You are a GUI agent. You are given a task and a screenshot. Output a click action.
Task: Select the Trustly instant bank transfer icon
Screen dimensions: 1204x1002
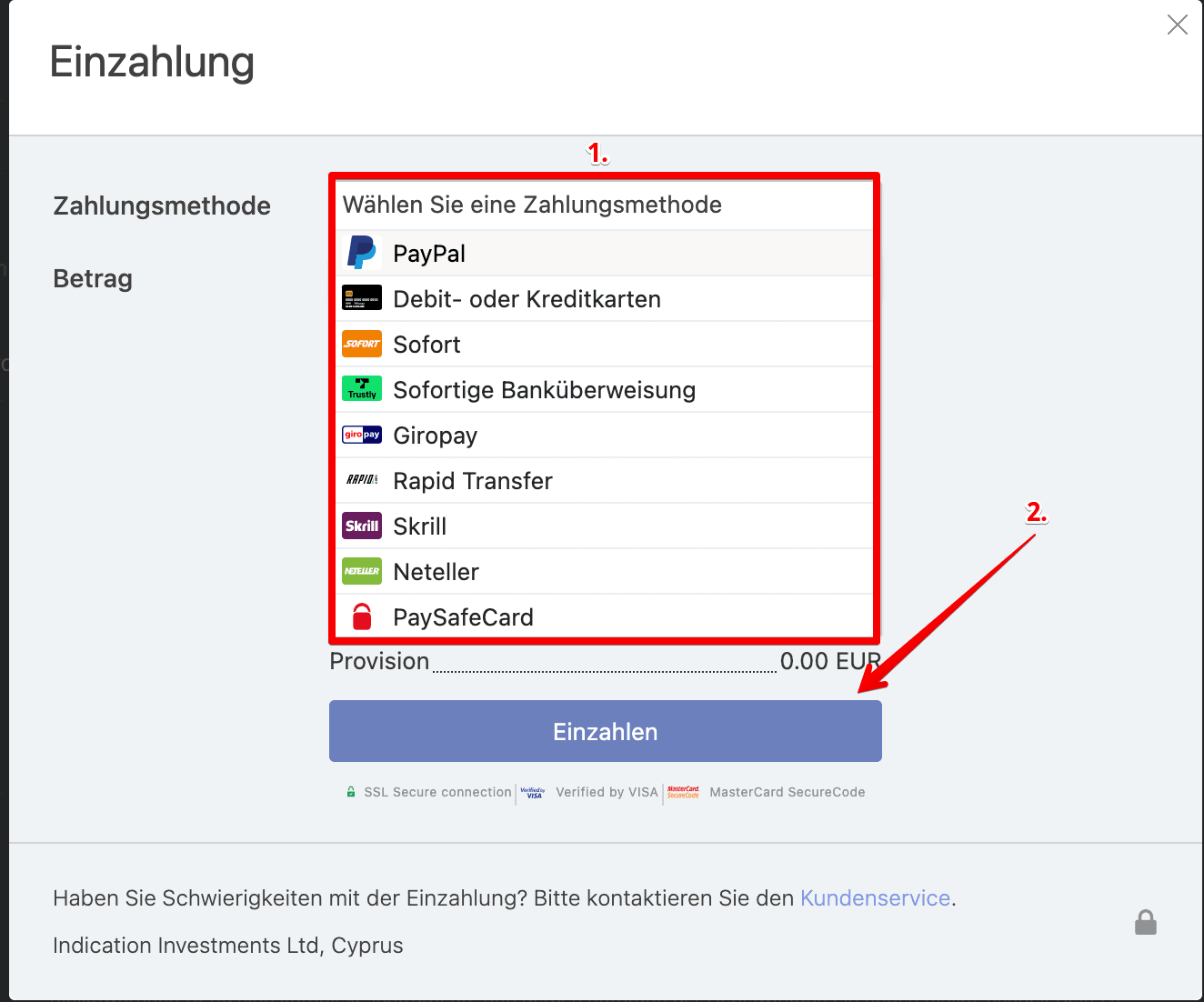(x=361, y=389)
